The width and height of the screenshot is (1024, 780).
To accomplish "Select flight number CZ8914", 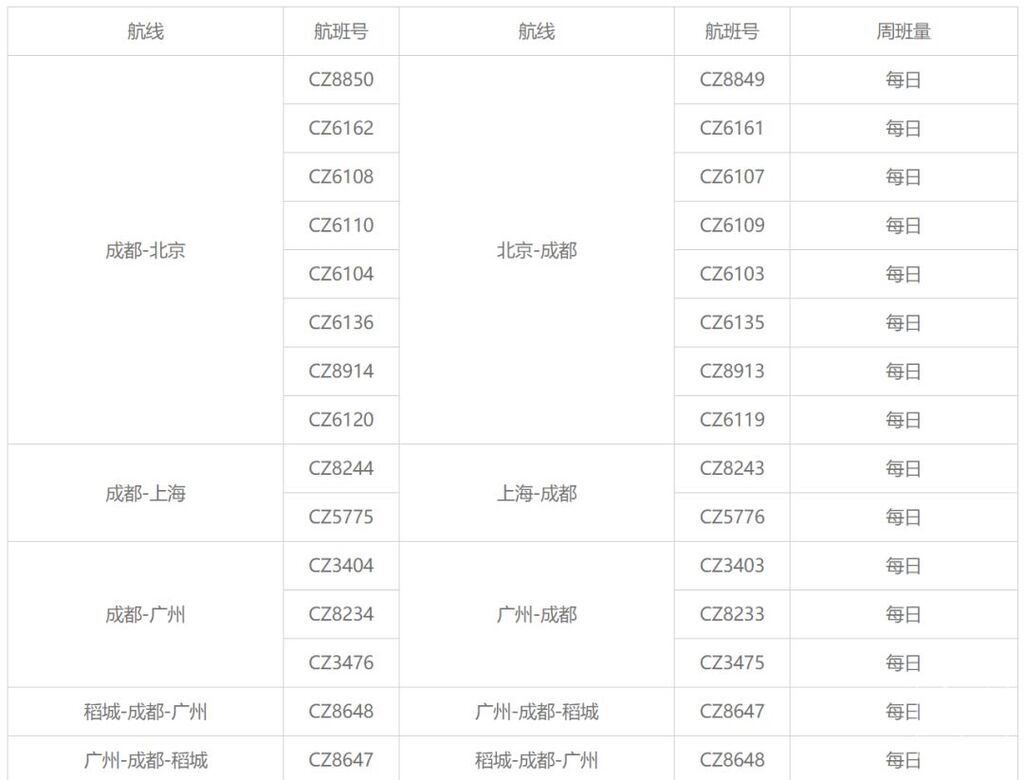I will [x=341, y=371].
